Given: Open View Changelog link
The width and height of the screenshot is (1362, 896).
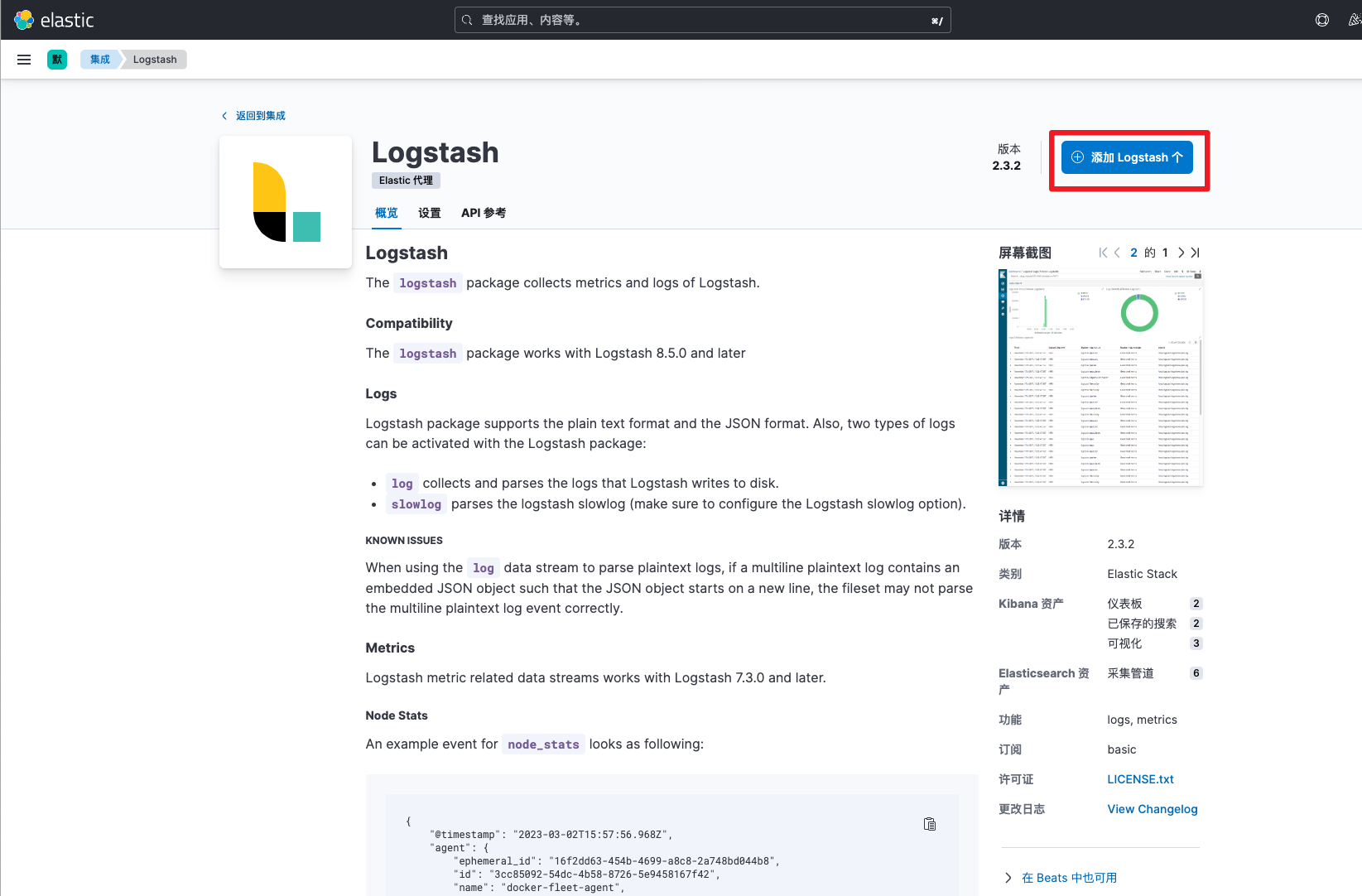Looking at the screenshot, I should click(x=1153, y=809).
